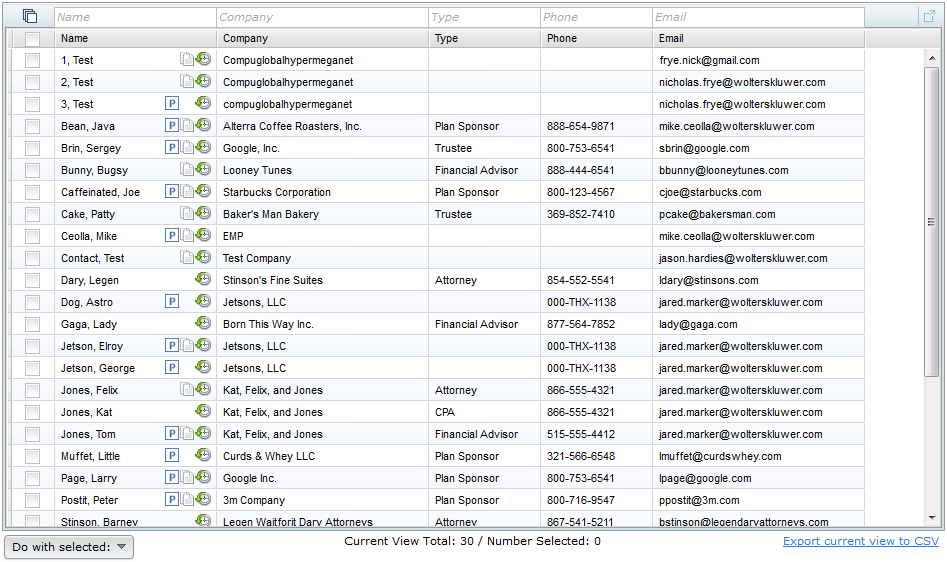Viewport: 947px width, 562px height.
Task: Open the history clock icon for Gaga, Lady
Action: (x=204, y=323)
